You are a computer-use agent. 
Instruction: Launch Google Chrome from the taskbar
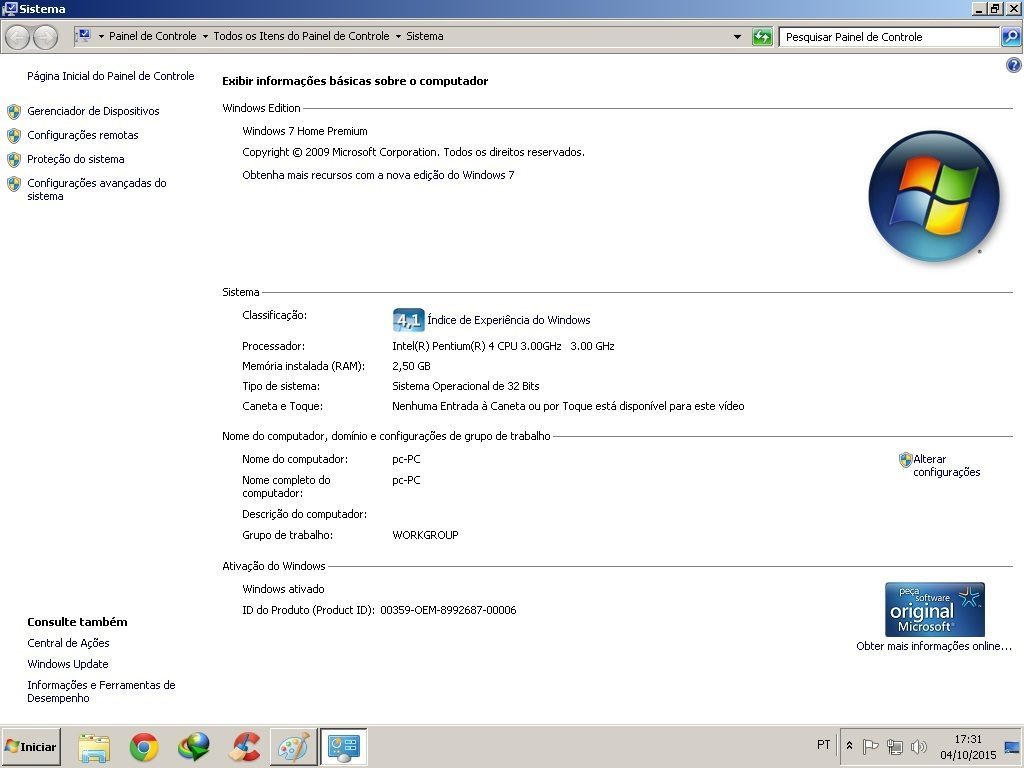144,746
